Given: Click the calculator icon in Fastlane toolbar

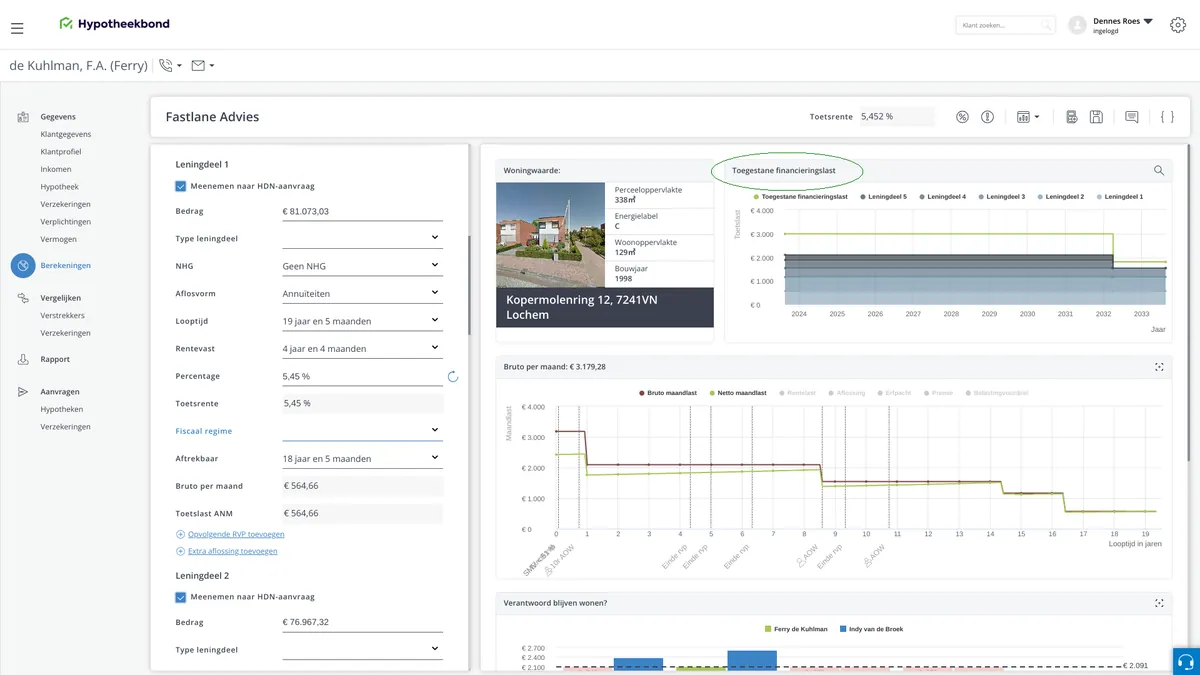Looking at the screenshot, I should (1071, 117).
